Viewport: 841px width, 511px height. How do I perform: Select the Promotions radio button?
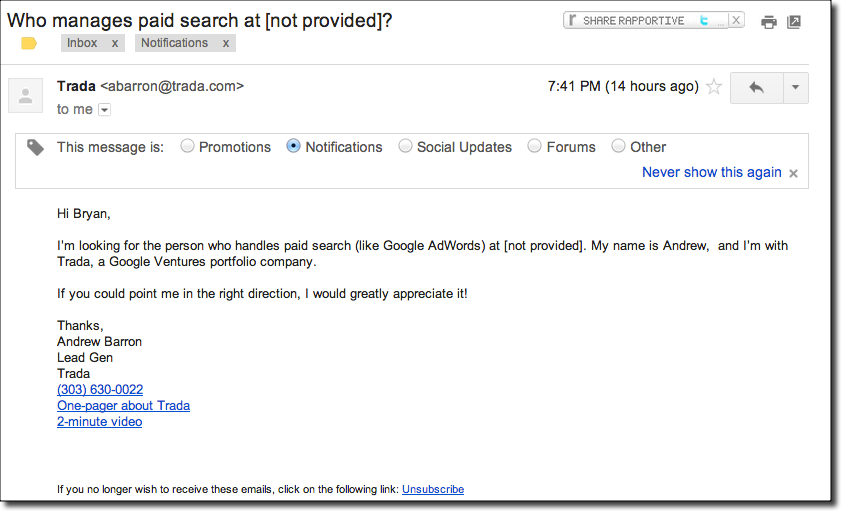click(x=188, y=146)
